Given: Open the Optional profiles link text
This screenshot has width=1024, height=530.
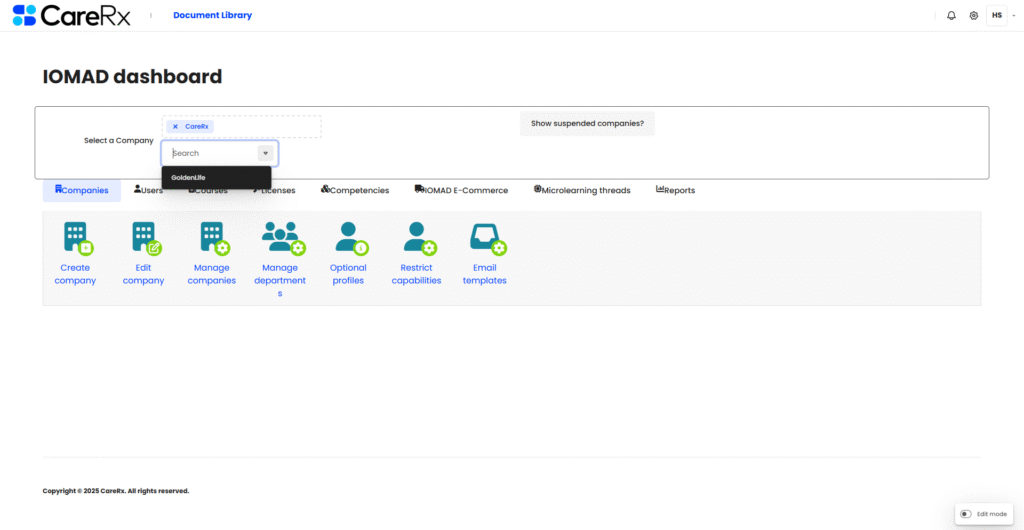Looking at the screenshot, I should (x=348, y=274).
